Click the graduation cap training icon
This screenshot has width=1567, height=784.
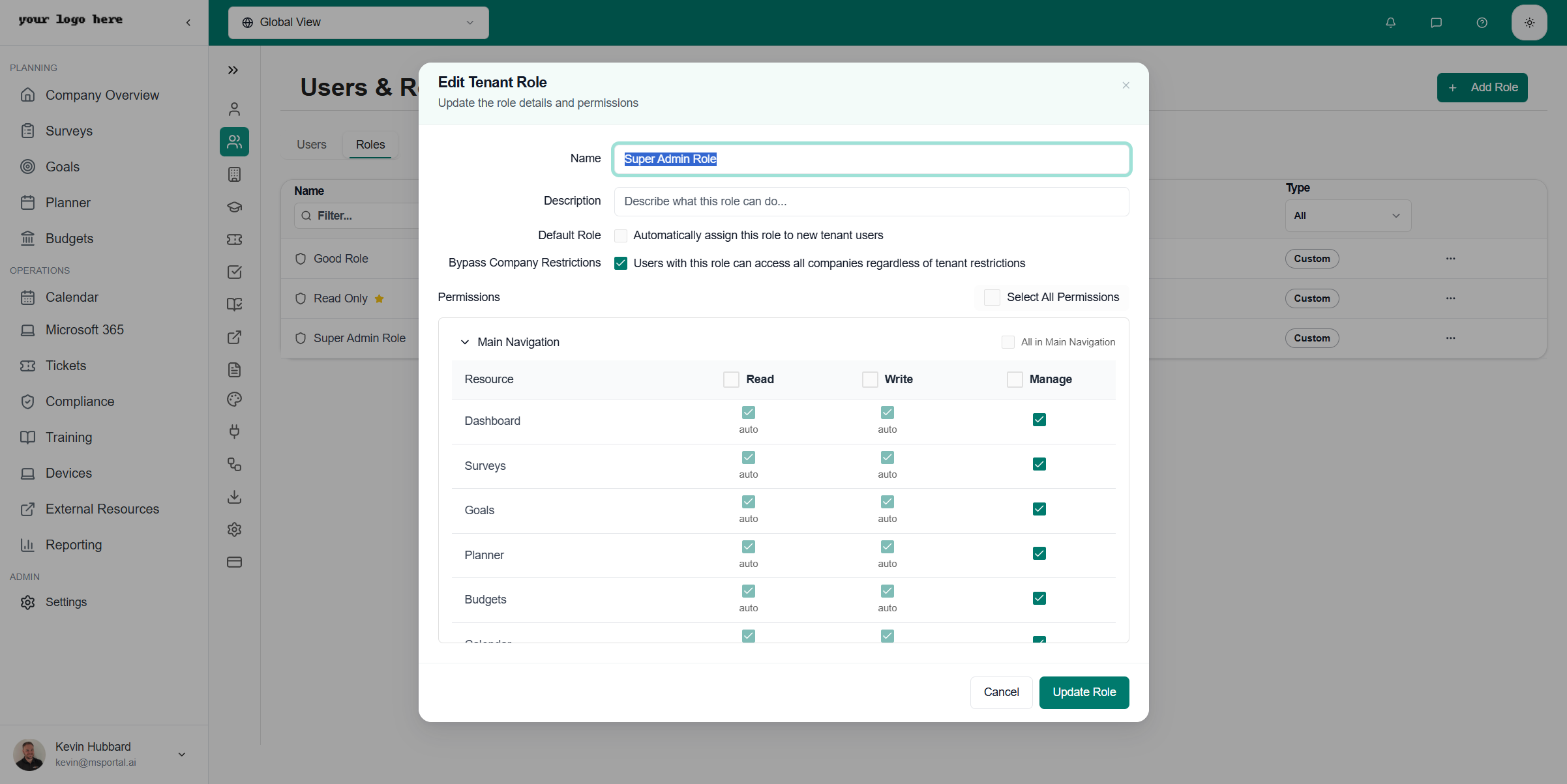tap(234, 207)
